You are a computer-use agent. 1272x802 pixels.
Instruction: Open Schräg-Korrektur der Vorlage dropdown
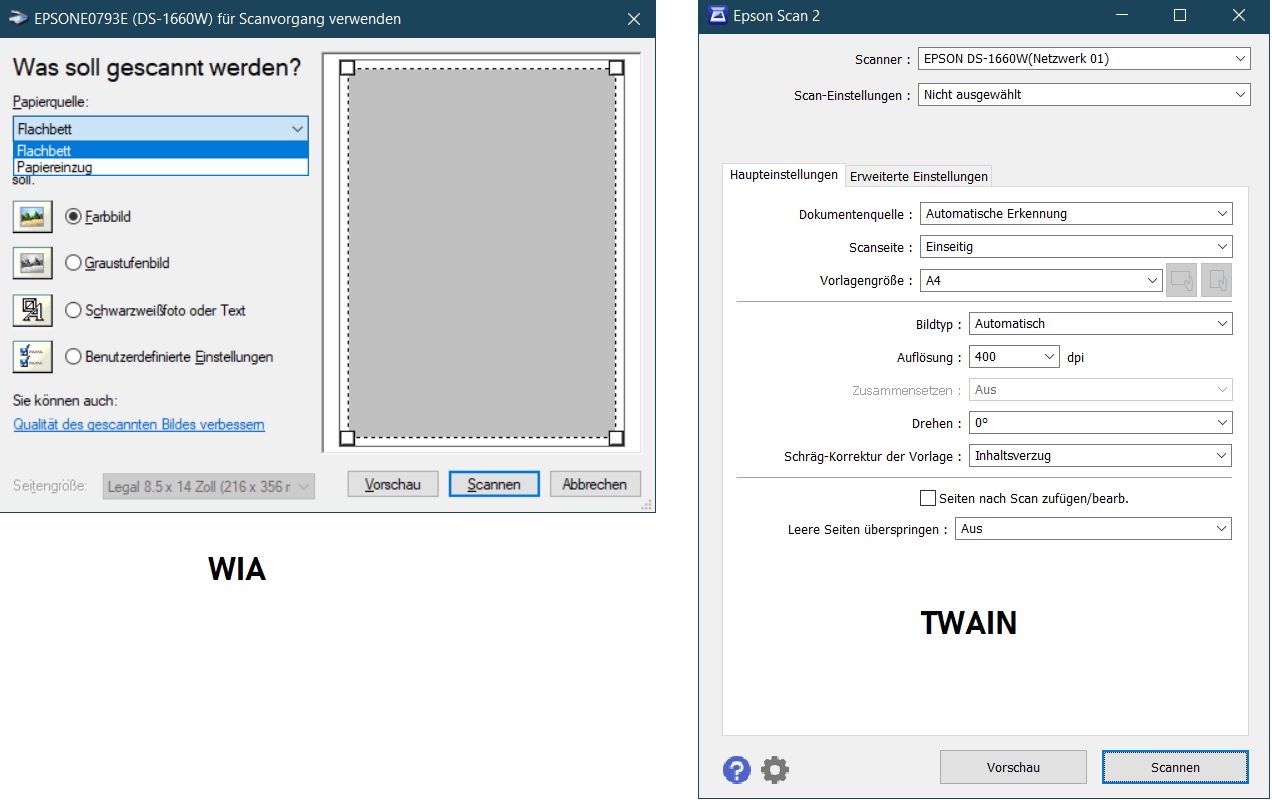coord(1100,456)
